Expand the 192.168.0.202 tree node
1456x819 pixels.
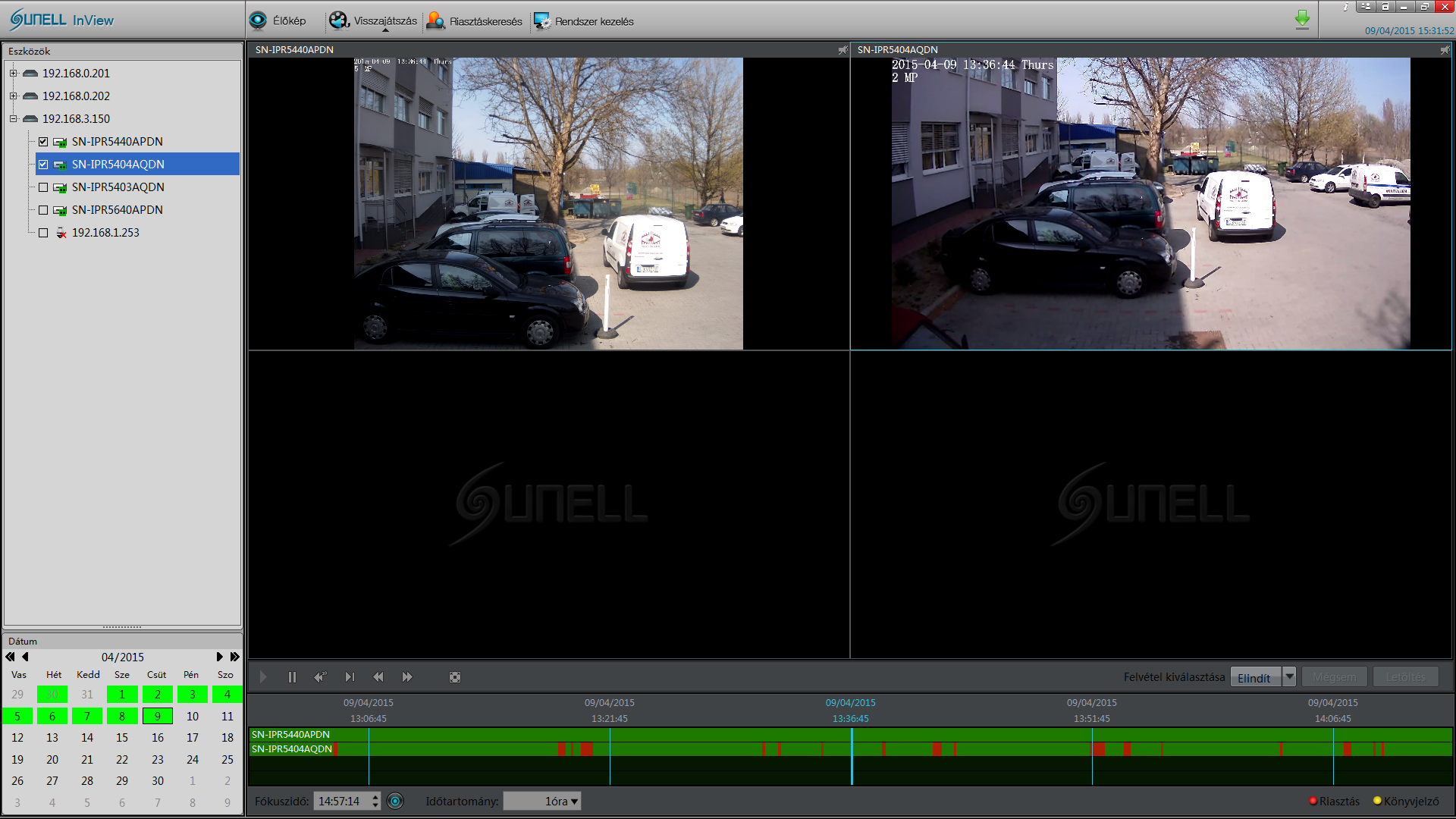pos(13,96)
